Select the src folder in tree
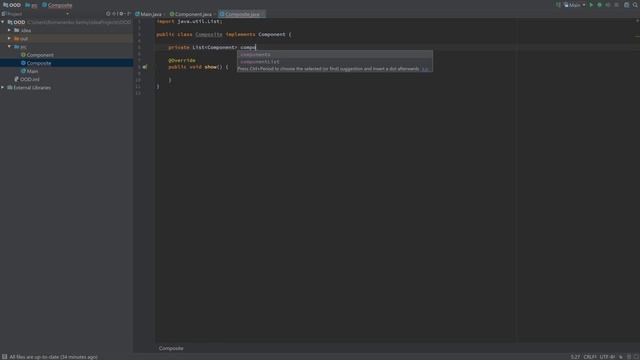The image size is (640, 360). click(x=20, y=47)
